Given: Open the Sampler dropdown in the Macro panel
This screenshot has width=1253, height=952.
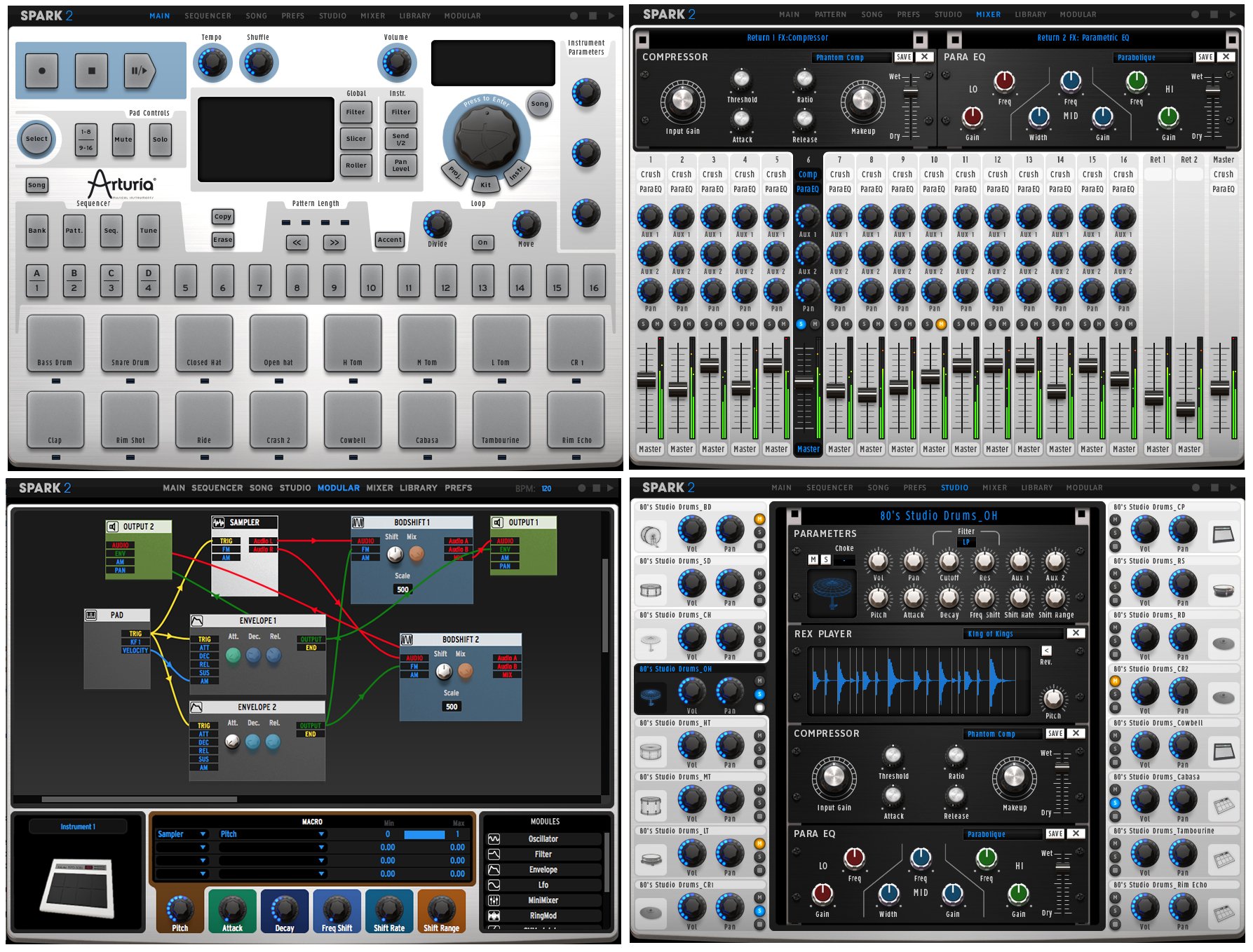Looking at the screenshot, I should (x=182, y=834).
